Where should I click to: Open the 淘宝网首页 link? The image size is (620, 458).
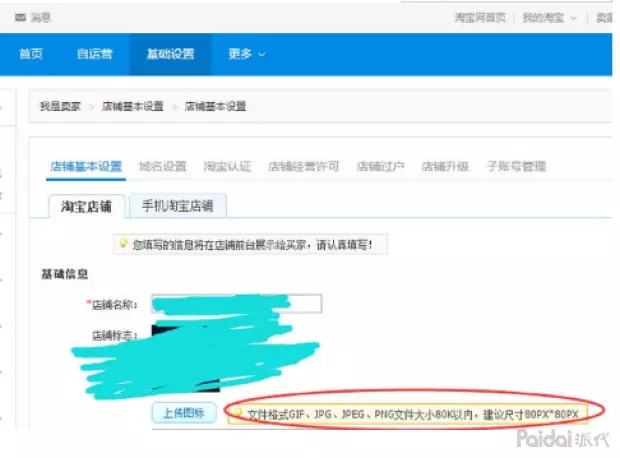click(480, 17)
